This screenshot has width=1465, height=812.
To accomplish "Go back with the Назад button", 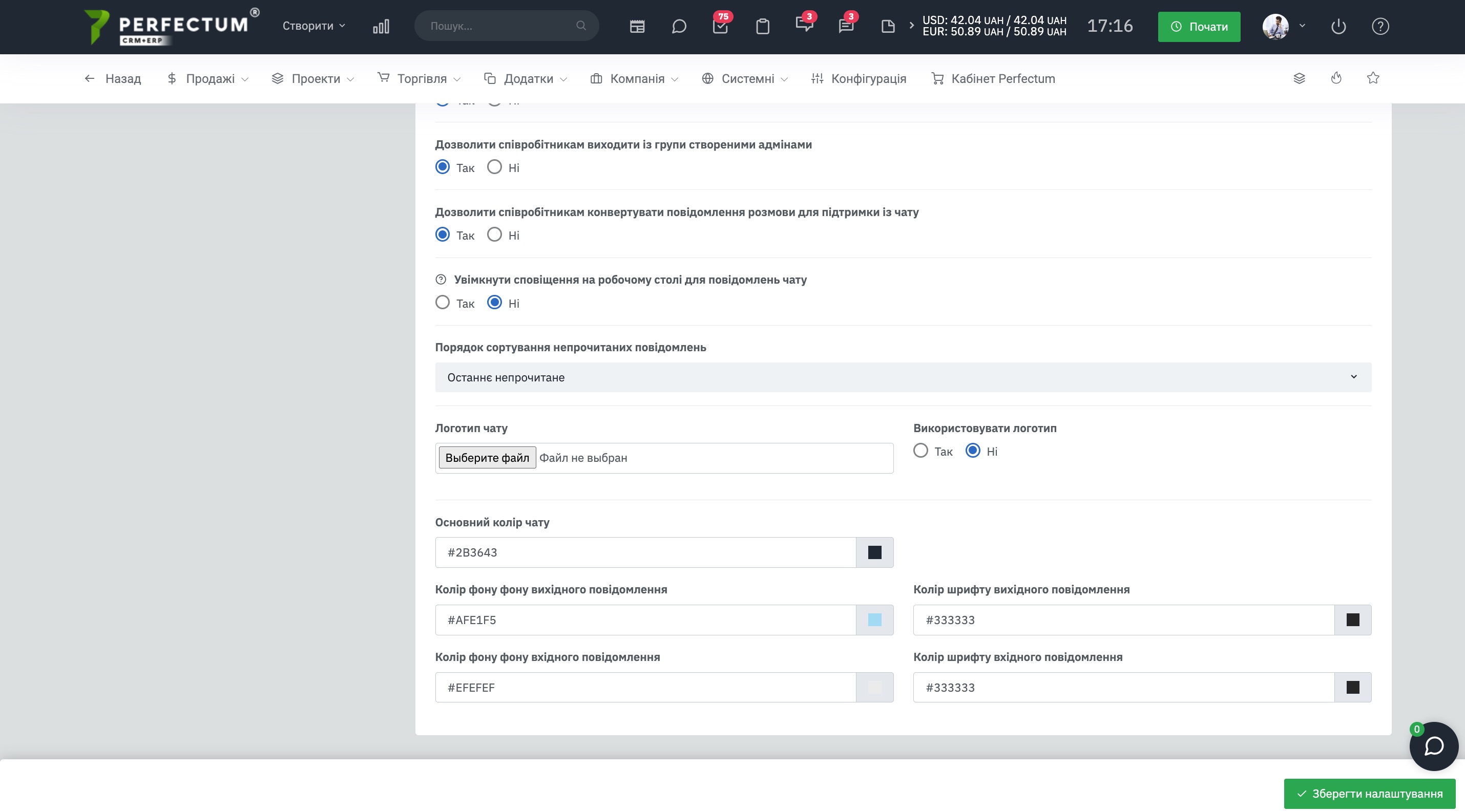I will coord(113,78).
